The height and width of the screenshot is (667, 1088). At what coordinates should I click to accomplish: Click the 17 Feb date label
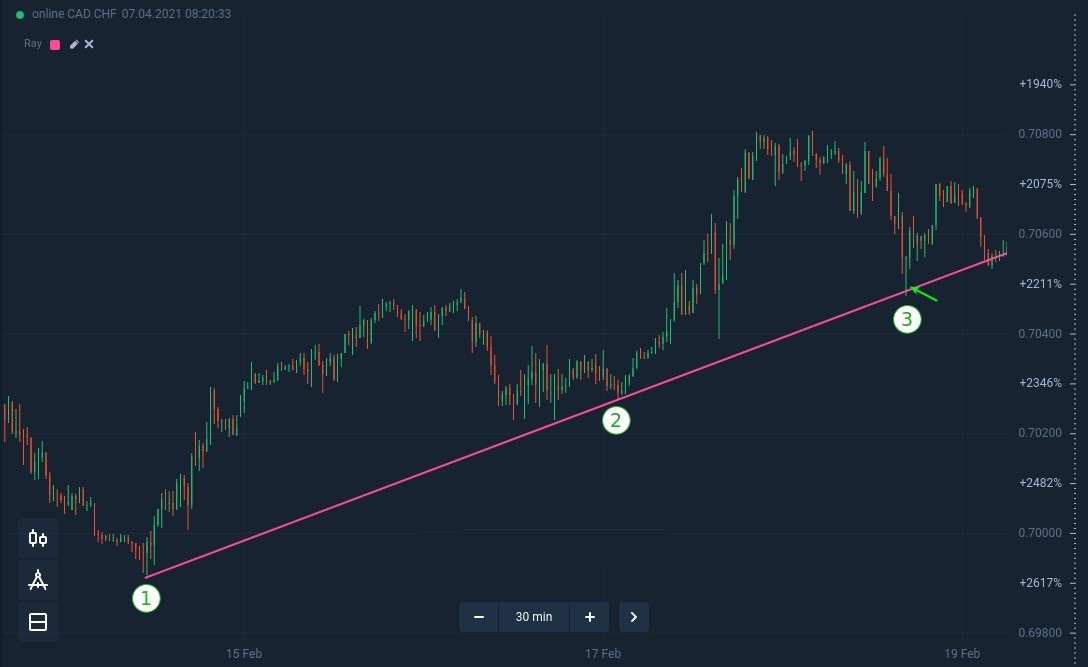(603, 654)
